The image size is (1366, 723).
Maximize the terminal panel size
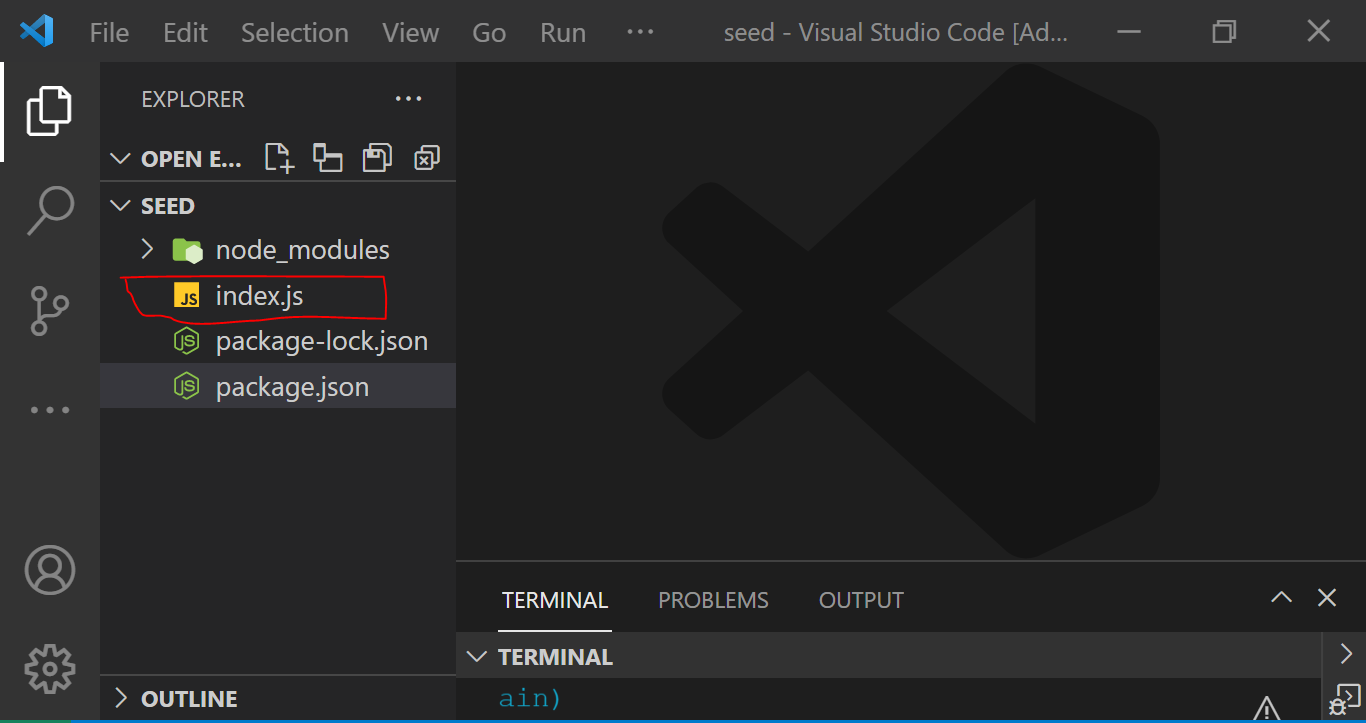(1281, 598)
